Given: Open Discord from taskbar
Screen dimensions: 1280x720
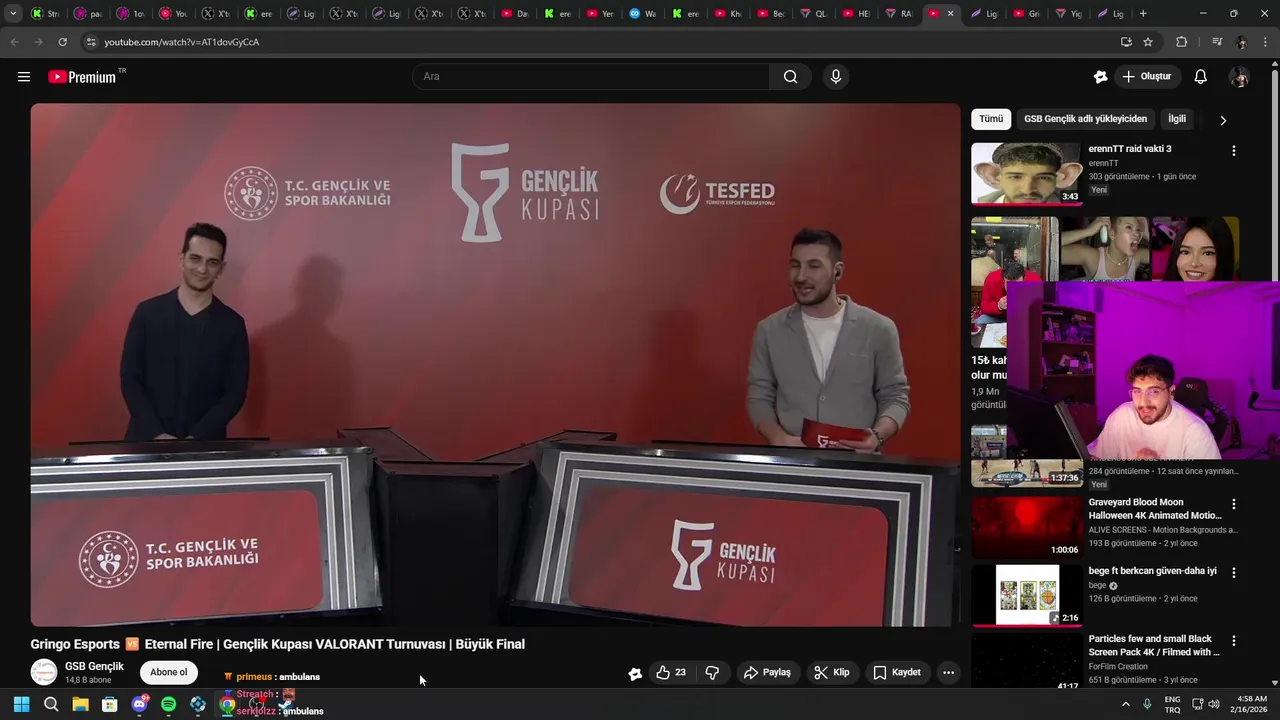Looking at the screenshot, I should click(x=139, y=705).
